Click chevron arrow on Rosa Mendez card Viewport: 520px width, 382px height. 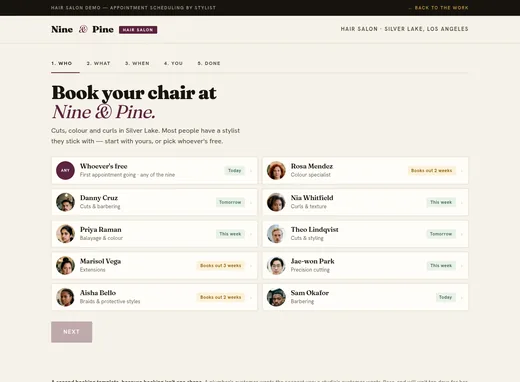coord(462,171)
